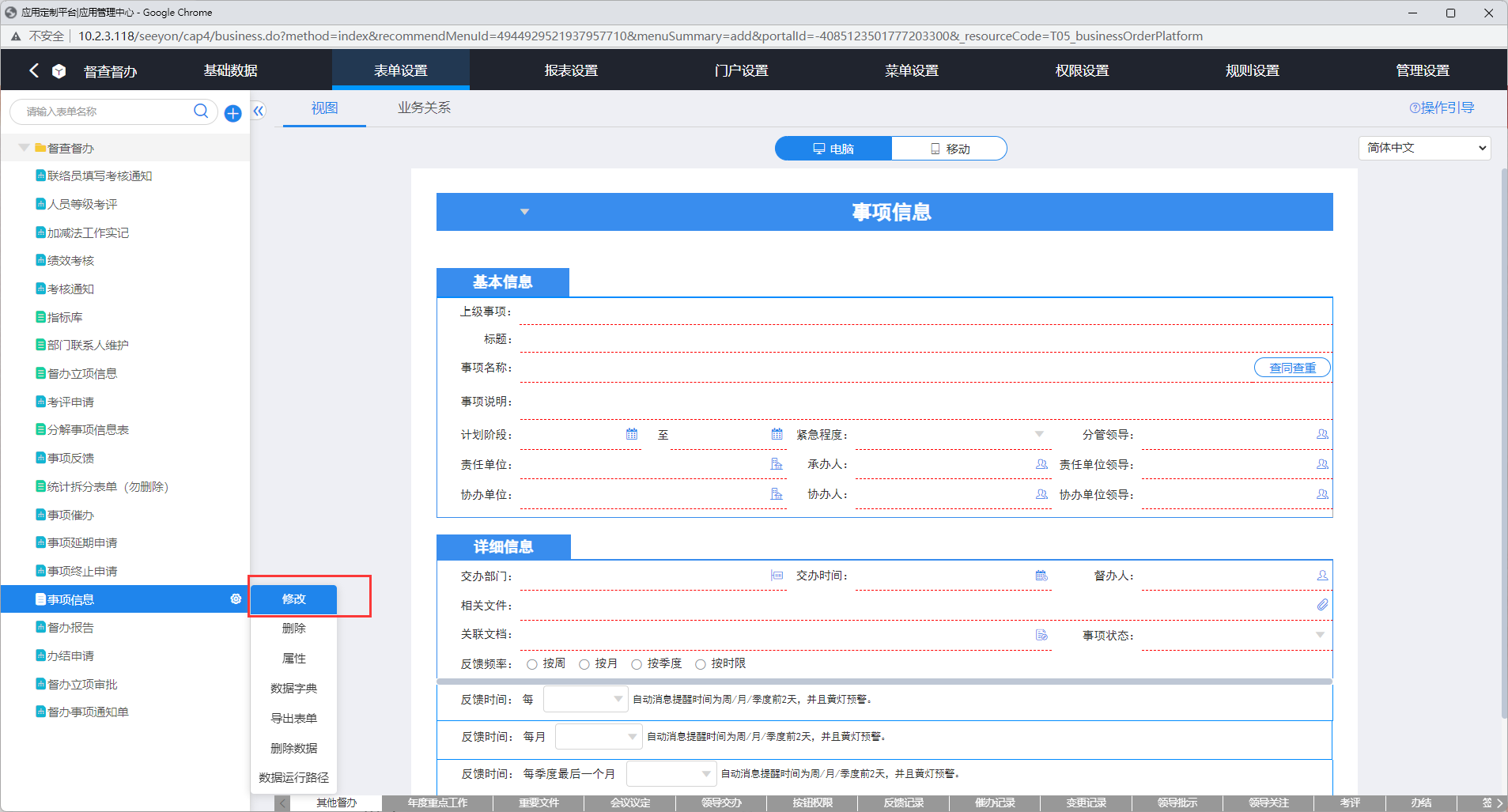
Task: Click person picker icon for 分管领导
Action: tap(1322, 435)
